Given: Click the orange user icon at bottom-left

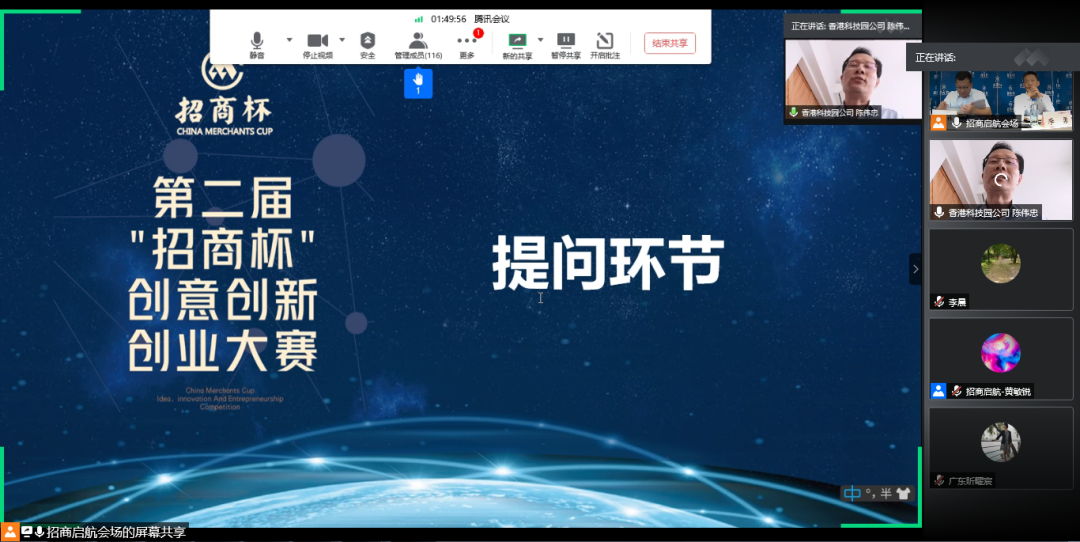Looking at the screenshot, I should (10, 532).
